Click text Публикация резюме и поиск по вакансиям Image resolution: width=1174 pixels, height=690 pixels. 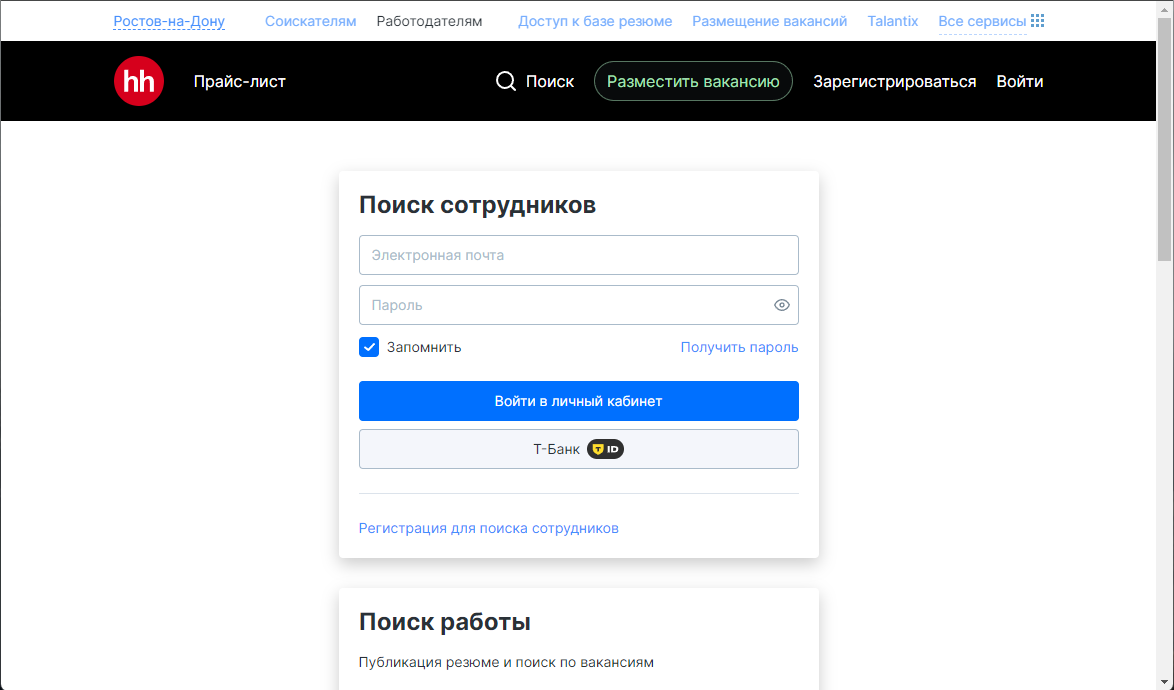click(x=506, y=662)
